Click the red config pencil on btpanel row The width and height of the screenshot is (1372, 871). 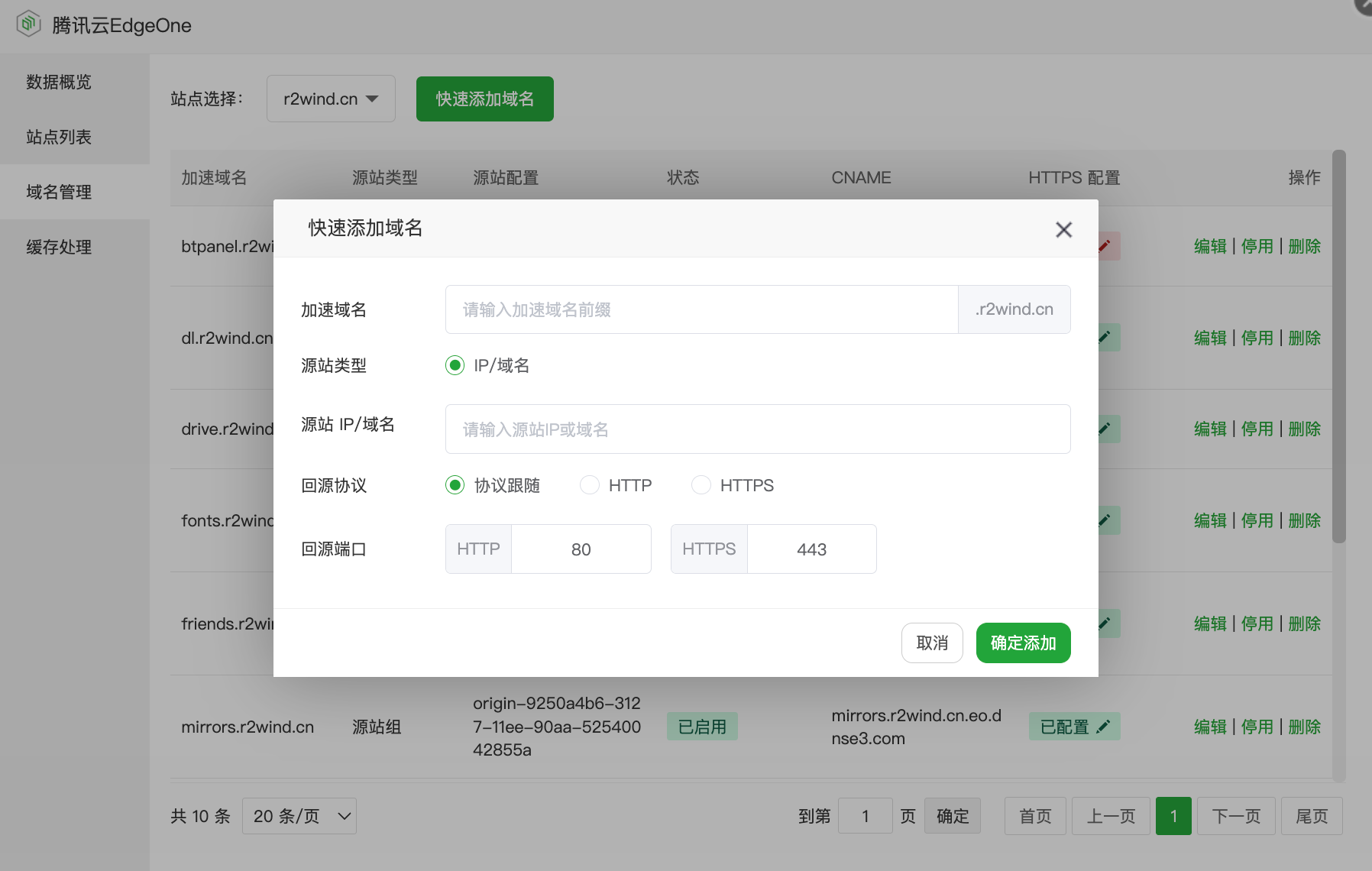1102,246
